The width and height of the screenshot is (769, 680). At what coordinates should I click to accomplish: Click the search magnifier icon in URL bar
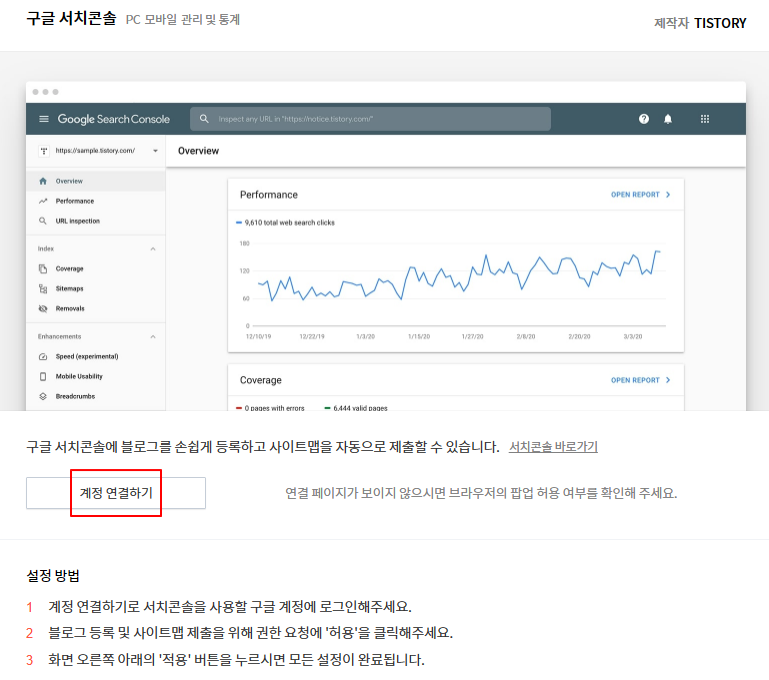[204, 119]
